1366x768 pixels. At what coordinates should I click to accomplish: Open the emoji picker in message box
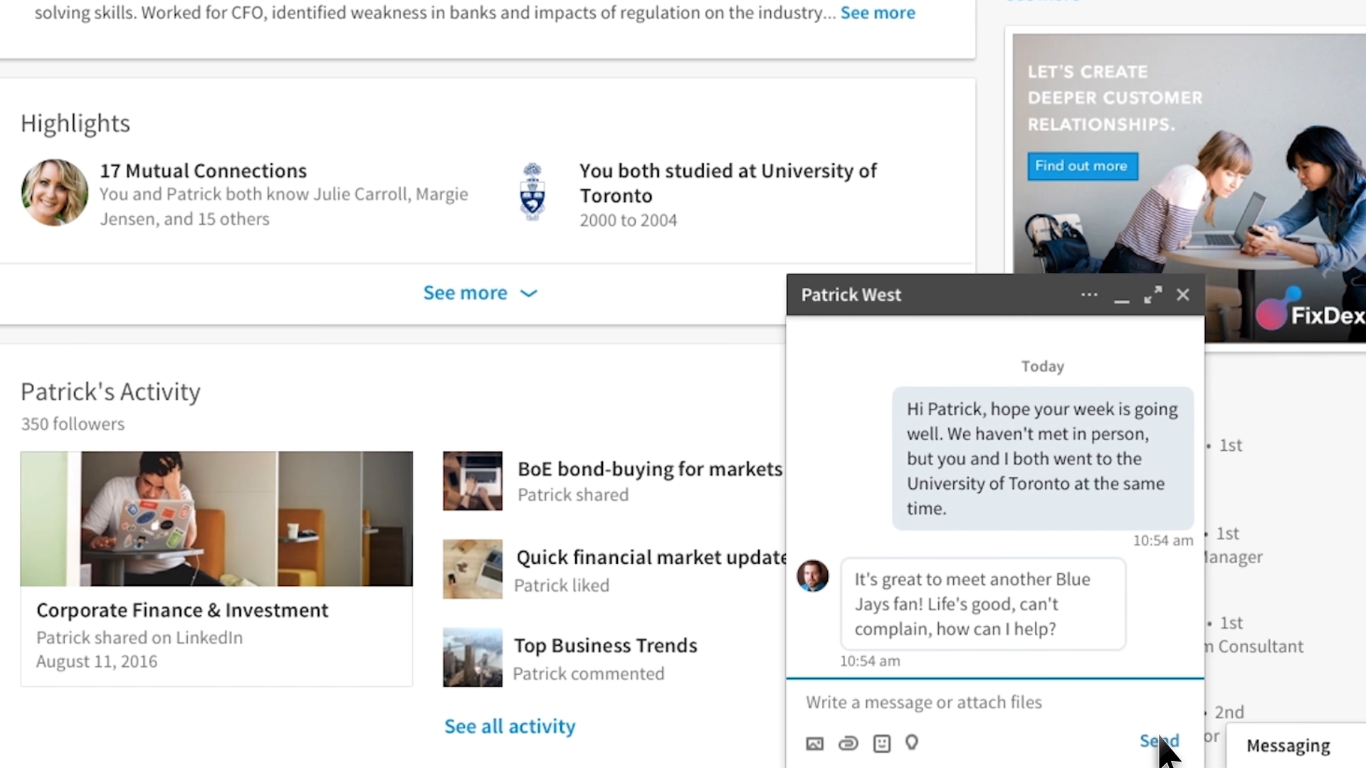(881, 743)
